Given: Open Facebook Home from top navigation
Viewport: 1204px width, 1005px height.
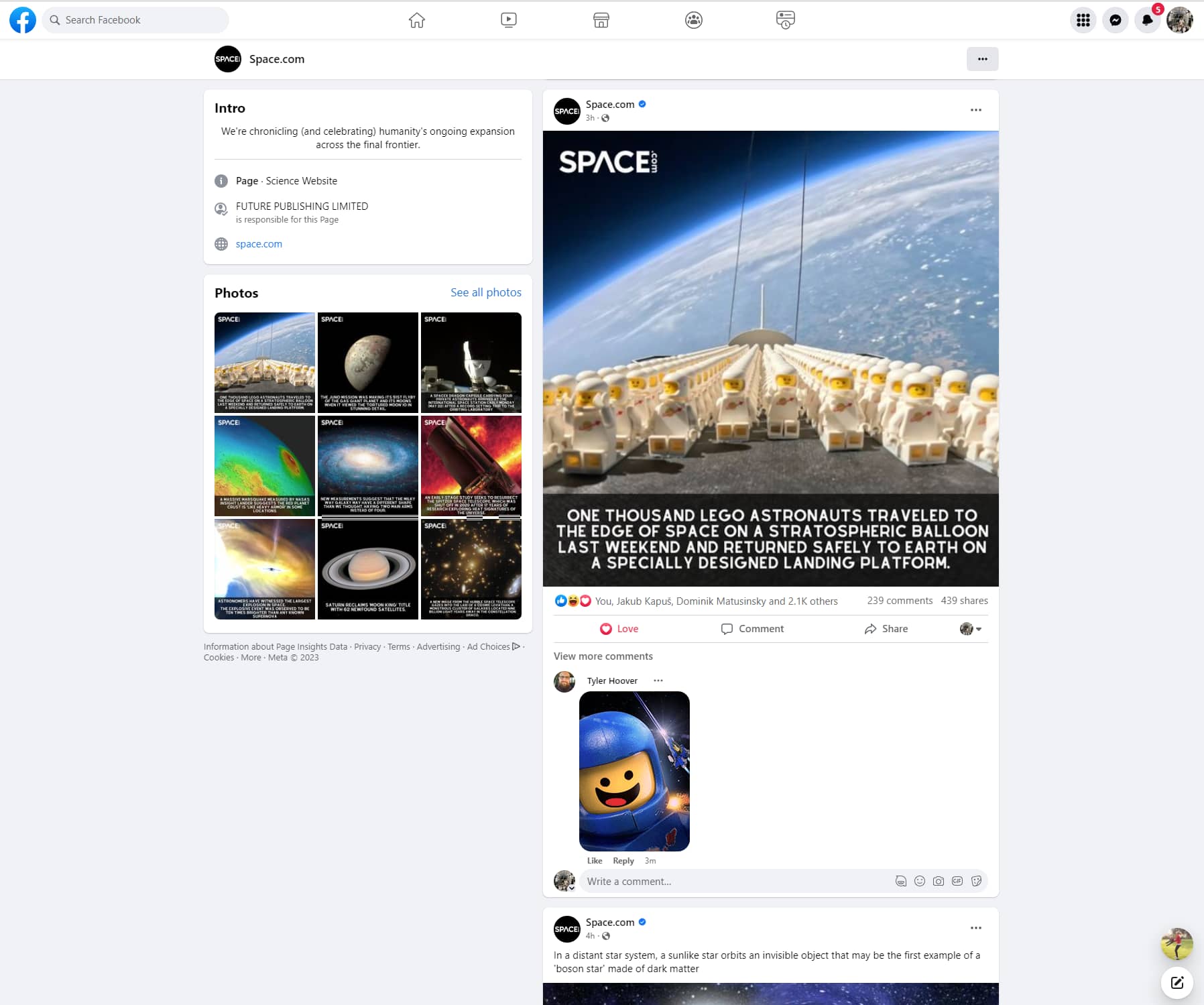Looking at the screenshot, I should click(x=417, y=20).
